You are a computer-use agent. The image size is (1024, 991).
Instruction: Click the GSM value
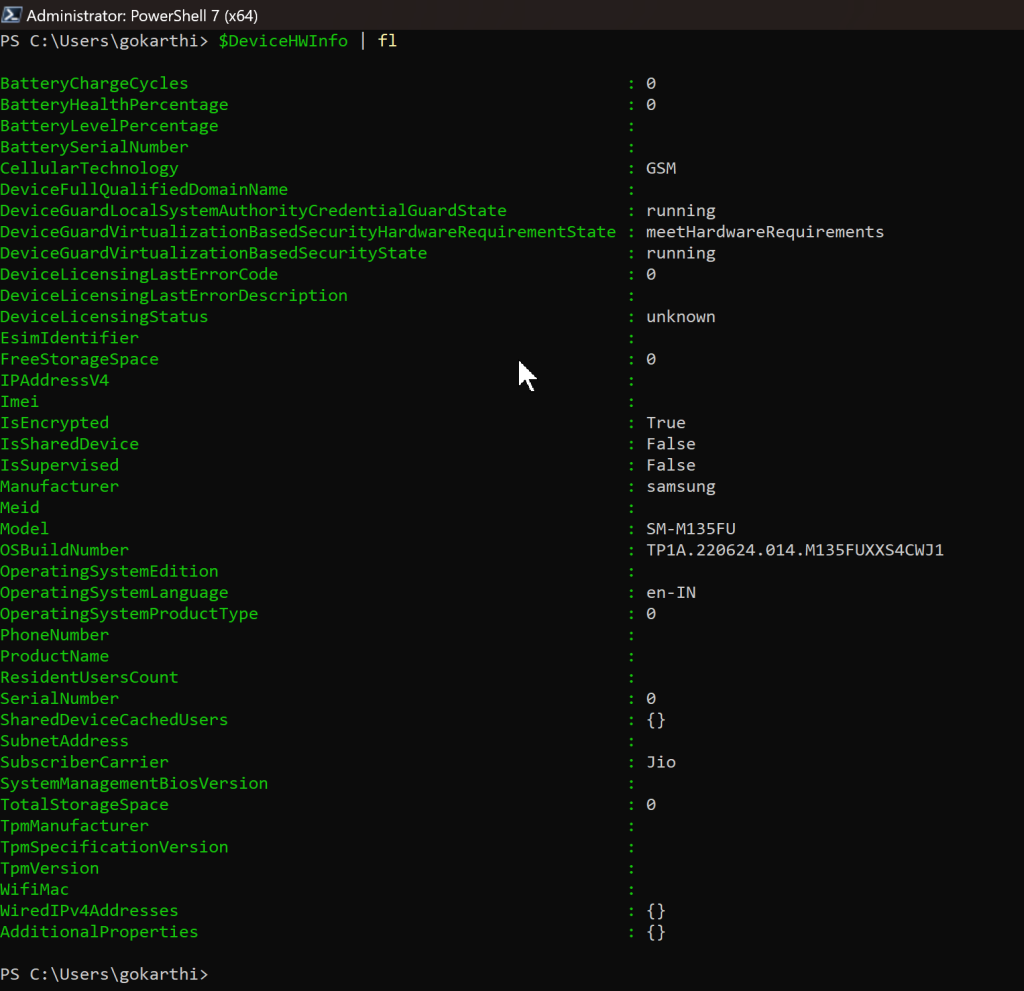[661, 169]
